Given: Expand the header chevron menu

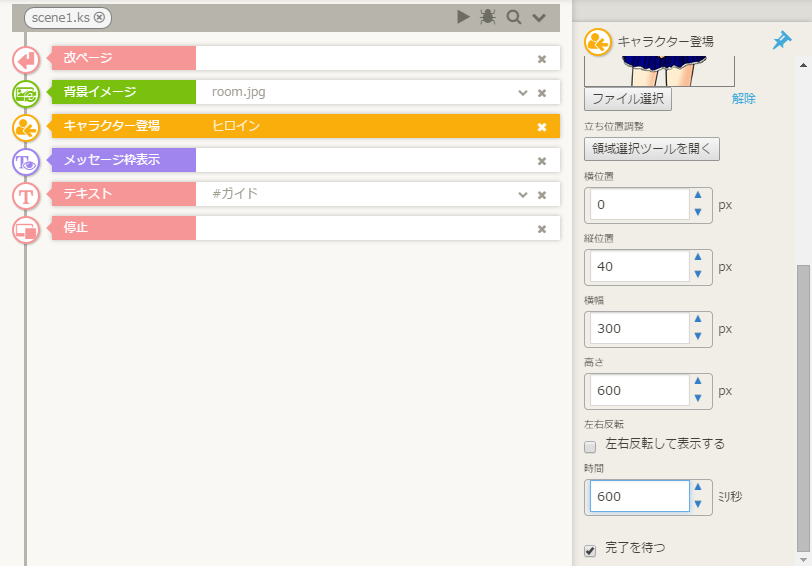Looking at the screenshot, I should coord(539,18).
